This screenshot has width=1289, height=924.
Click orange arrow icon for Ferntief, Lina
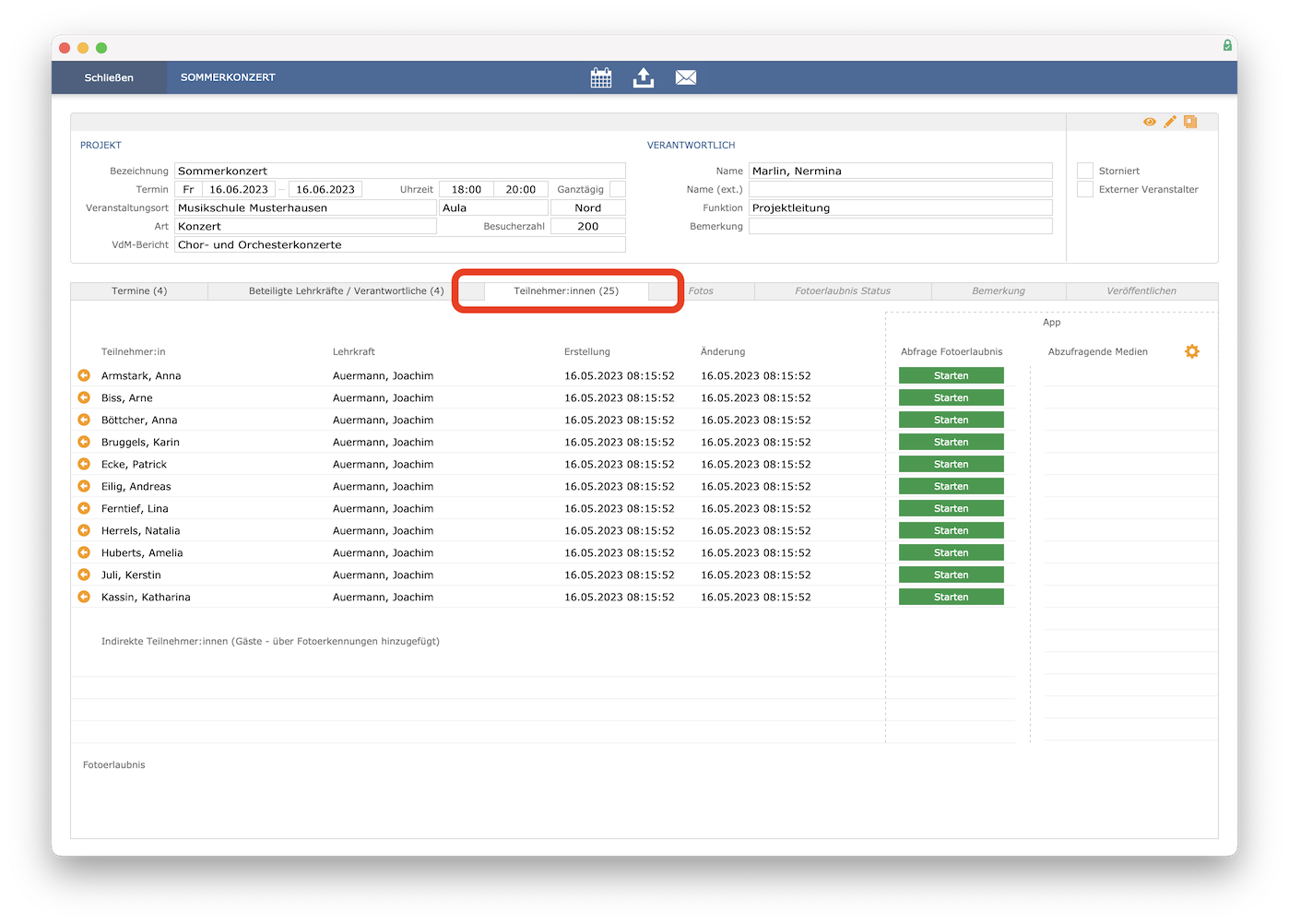point(84,508)
